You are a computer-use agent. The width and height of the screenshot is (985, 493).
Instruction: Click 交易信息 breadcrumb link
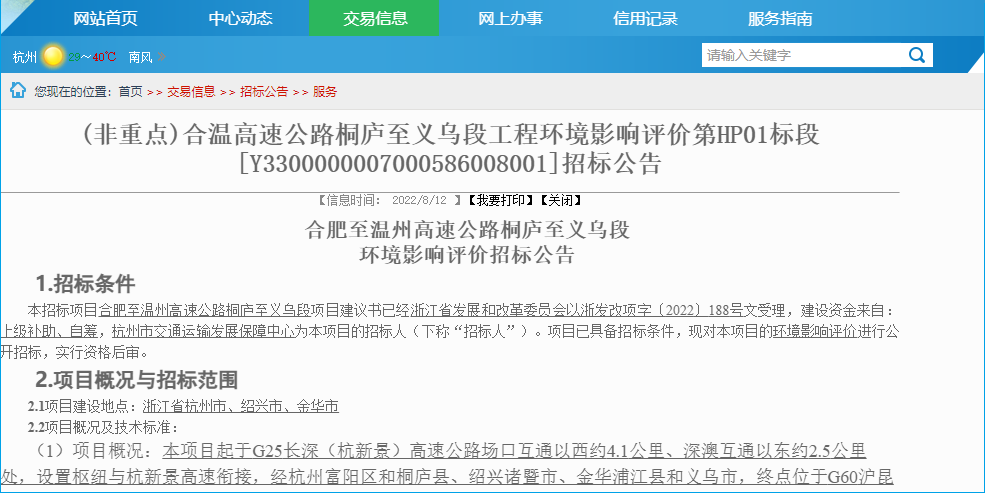click(190, 92)
